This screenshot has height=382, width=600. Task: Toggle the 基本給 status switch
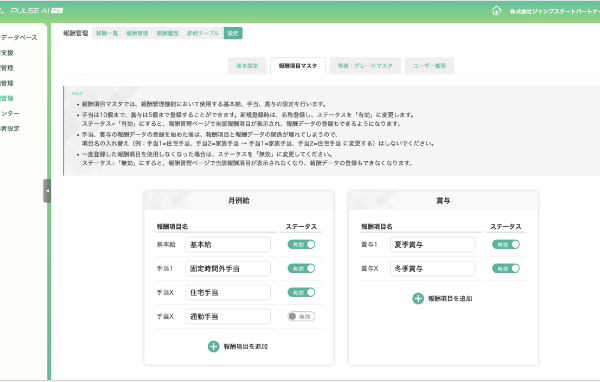coord(302,244)
